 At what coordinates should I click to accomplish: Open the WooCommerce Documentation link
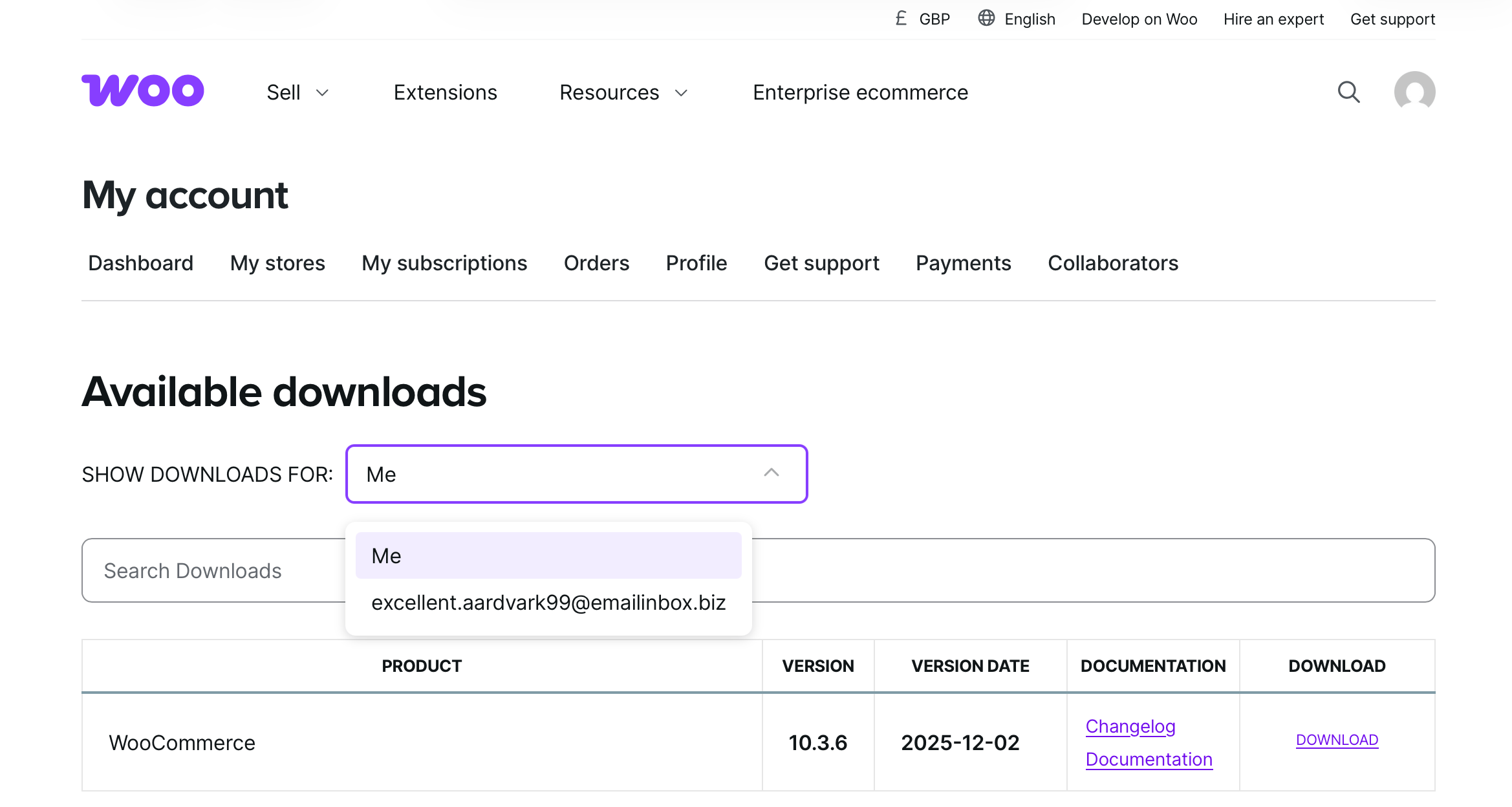coord(1149,759)
